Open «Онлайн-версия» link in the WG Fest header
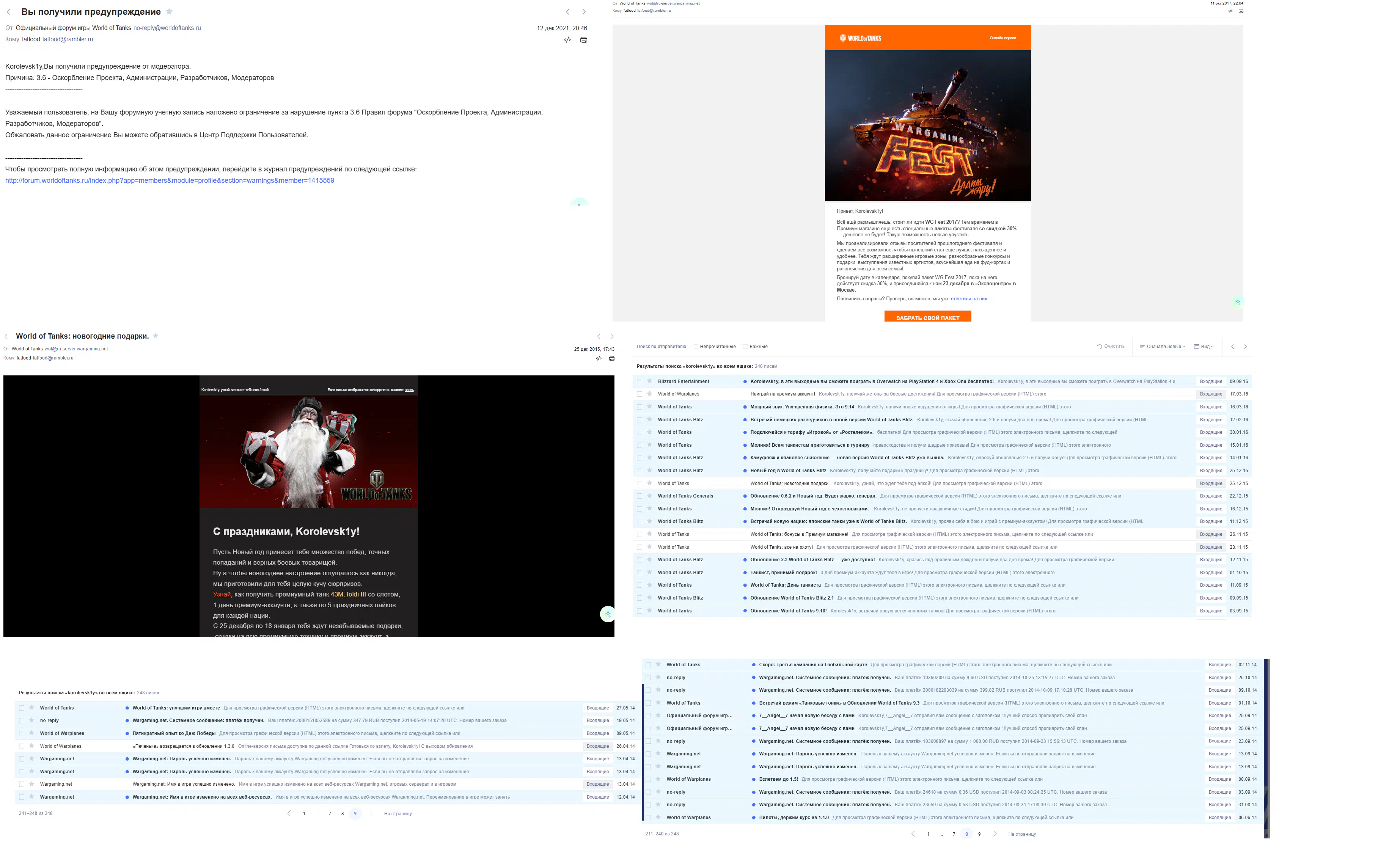1400x846 pixels. tap(1003, 38)
